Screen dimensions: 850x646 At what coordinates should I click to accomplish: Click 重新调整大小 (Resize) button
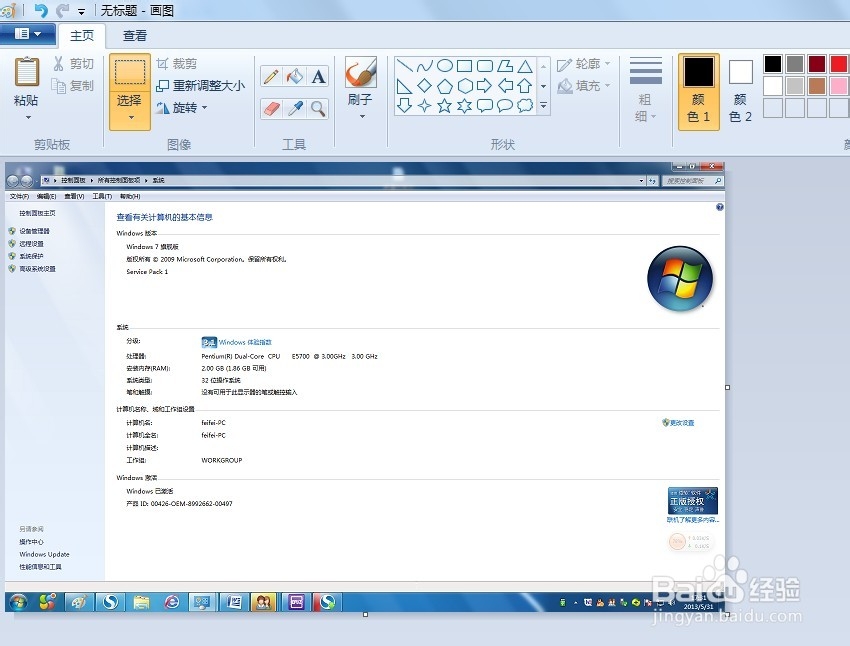point(201,86)
